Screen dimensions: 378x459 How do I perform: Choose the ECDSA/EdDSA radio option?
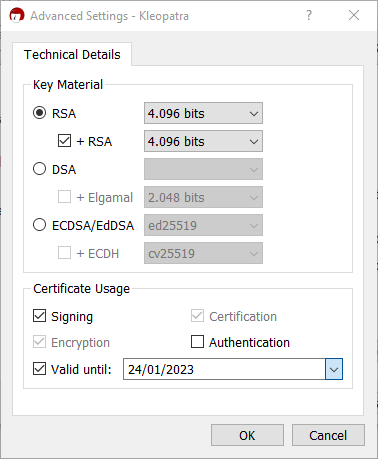point(39,225)
